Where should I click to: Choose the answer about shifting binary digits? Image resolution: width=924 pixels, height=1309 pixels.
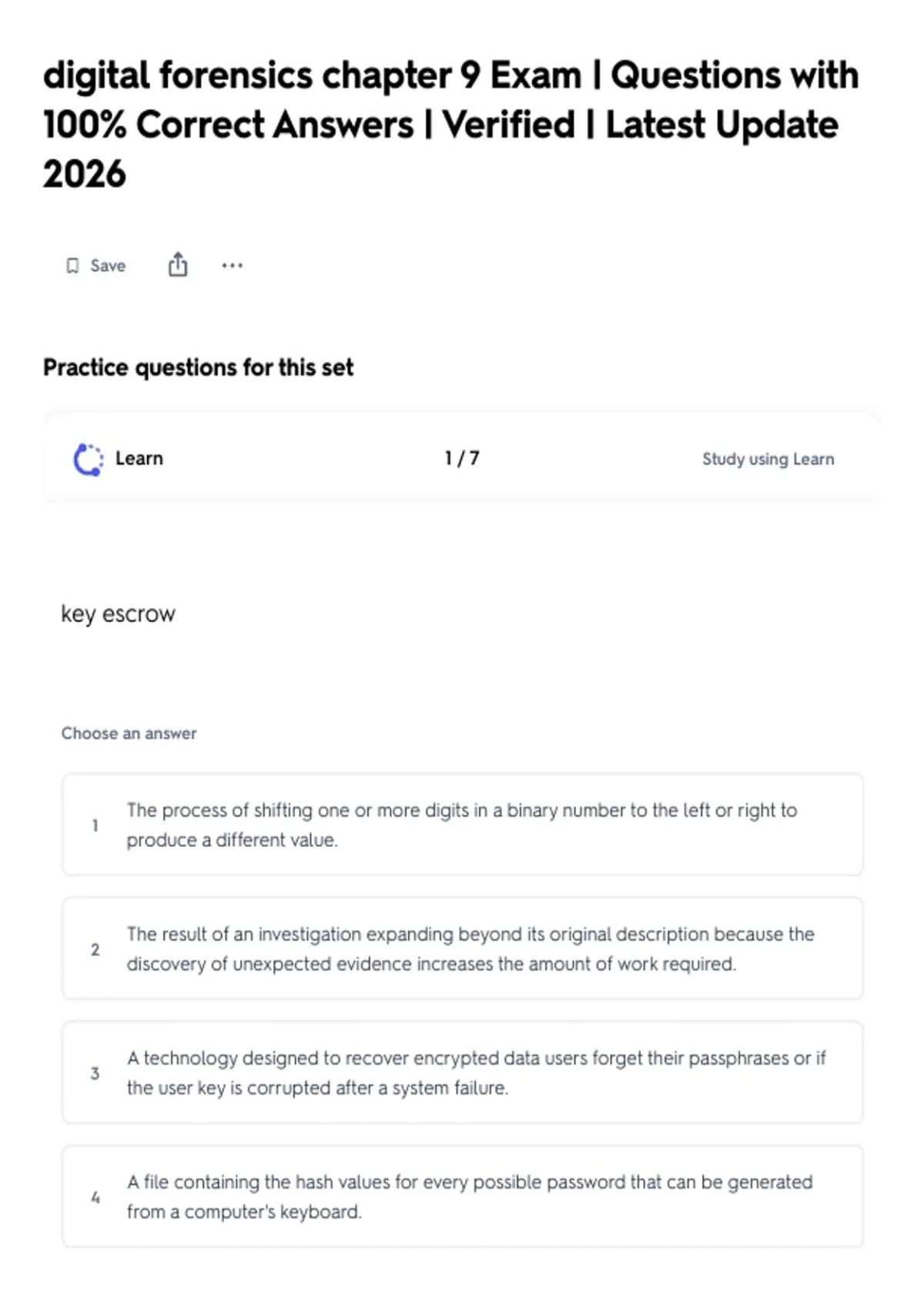[x=462, y=825]
